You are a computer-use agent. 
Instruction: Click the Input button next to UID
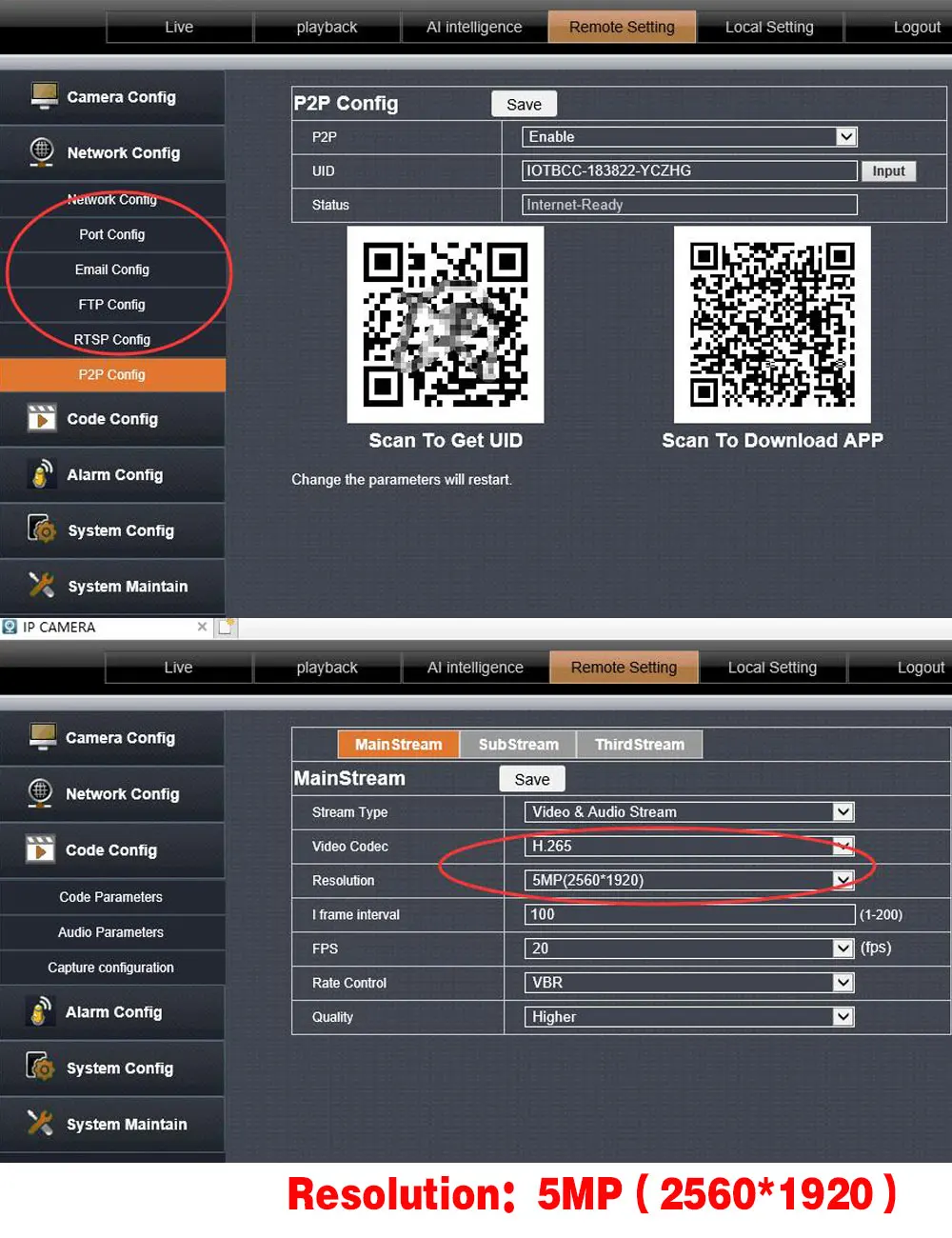pyautogui.click(x=888, y=171)
